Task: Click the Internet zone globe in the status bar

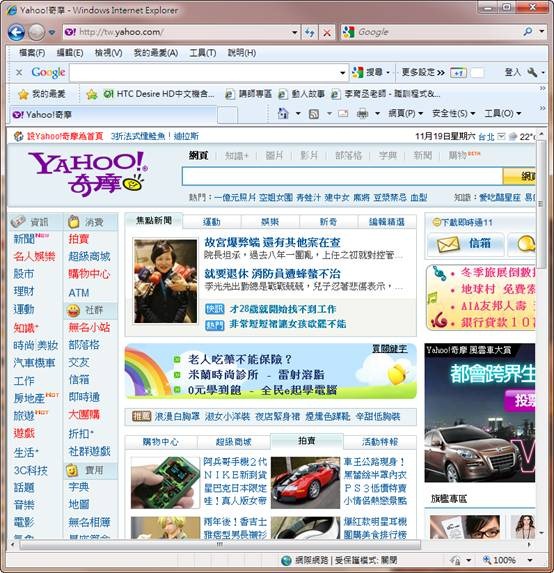Action: click(286, 560)
